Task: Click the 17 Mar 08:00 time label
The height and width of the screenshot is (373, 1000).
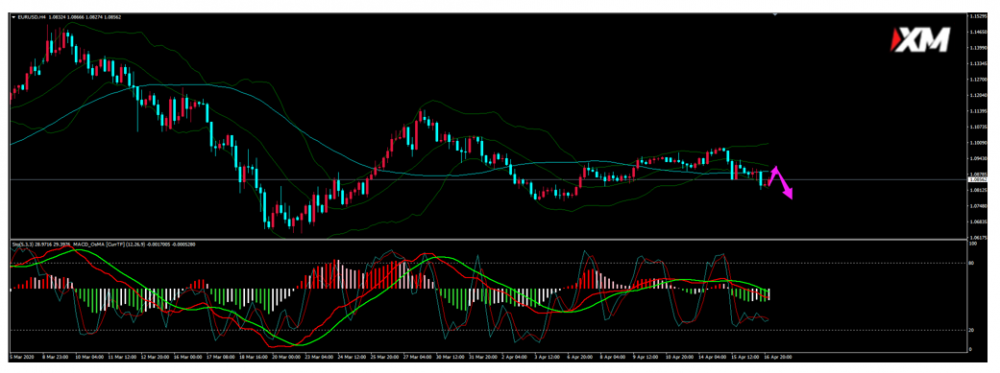Action: [x=221, y=357]
